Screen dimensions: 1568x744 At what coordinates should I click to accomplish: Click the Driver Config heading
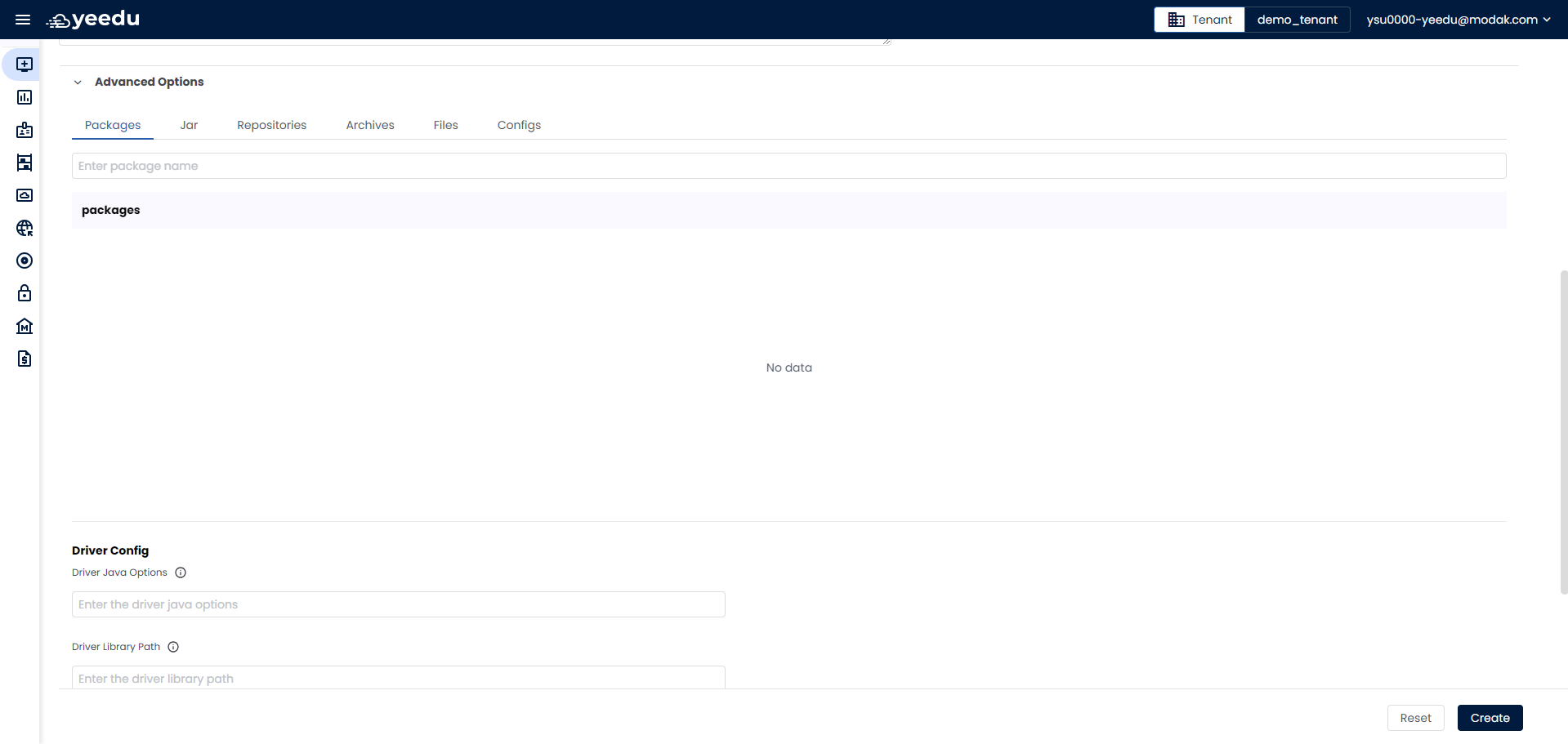(x=110, y=550)
